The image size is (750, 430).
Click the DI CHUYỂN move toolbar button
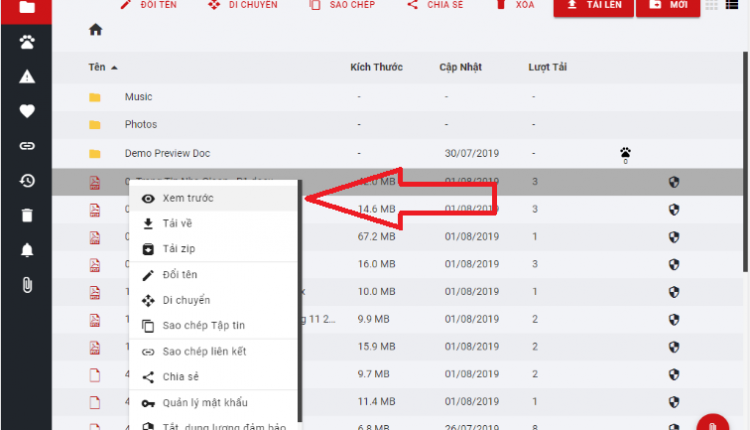click(x=243, y=5)
